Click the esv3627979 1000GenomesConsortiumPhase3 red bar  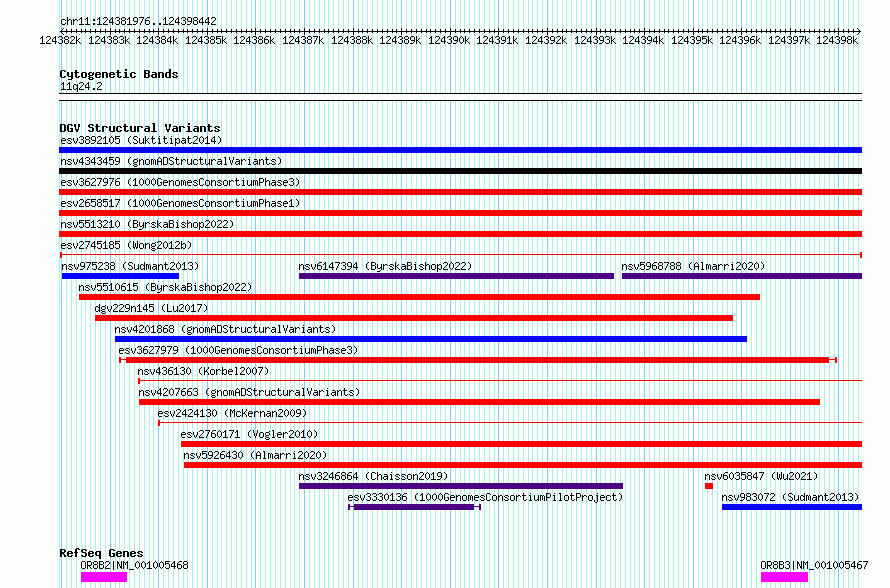tap(477, 360)
